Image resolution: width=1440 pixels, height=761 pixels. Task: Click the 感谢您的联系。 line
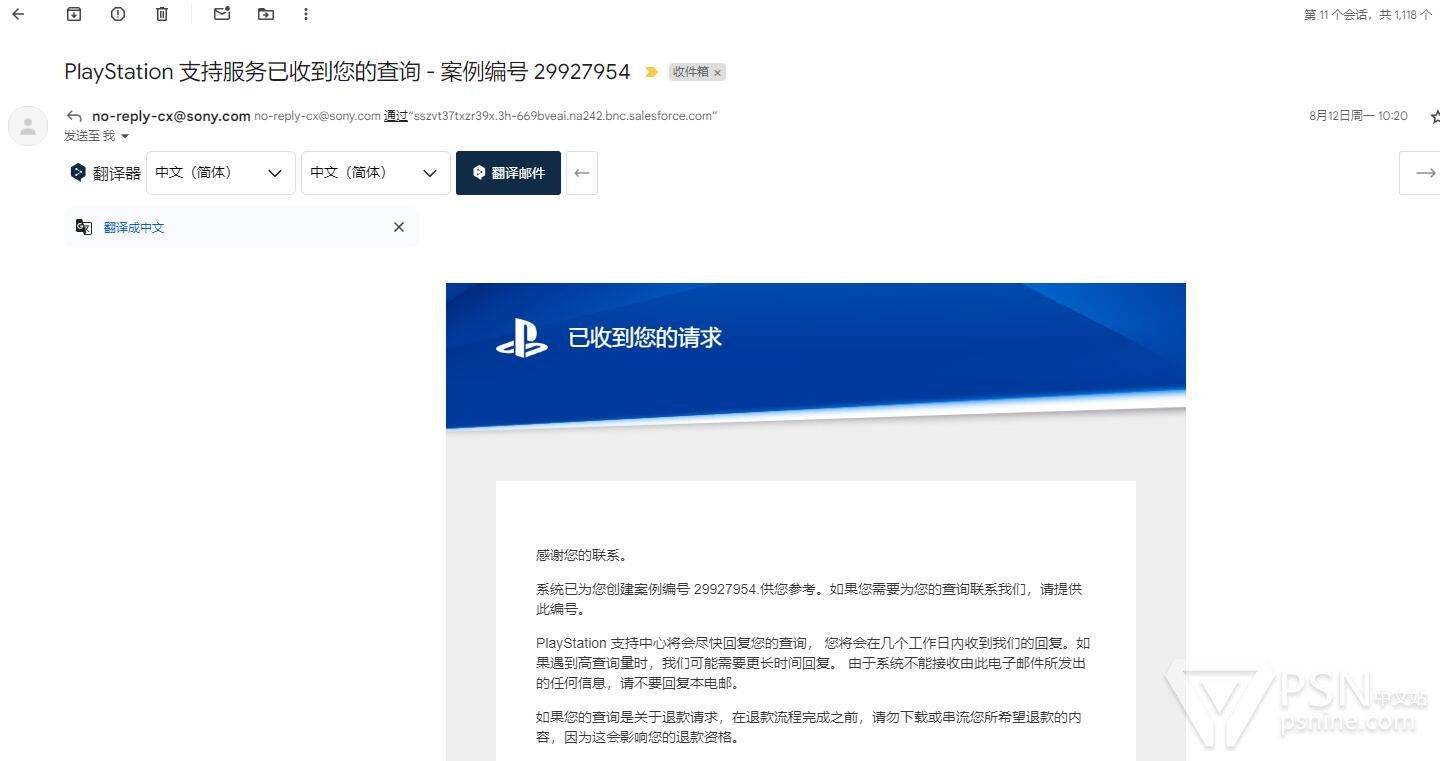tap(582, 555)
